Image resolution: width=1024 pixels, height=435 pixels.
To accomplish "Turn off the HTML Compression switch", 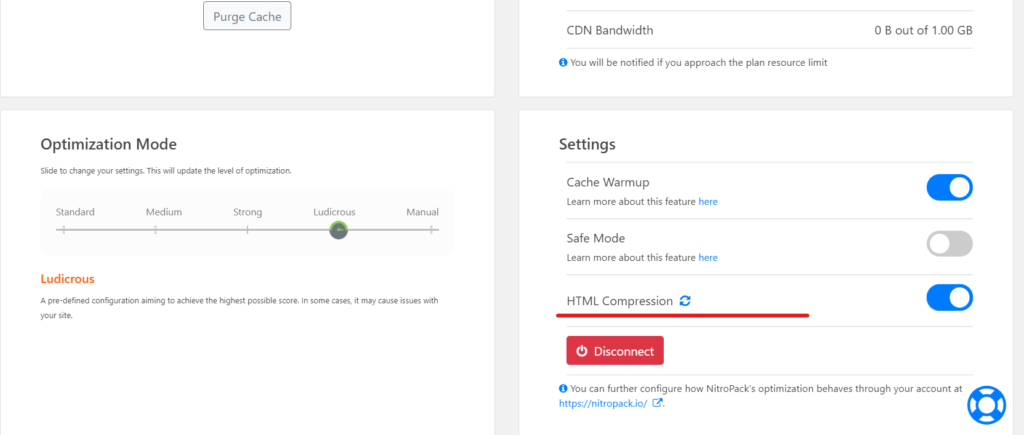I will click(x=950, y=297).
